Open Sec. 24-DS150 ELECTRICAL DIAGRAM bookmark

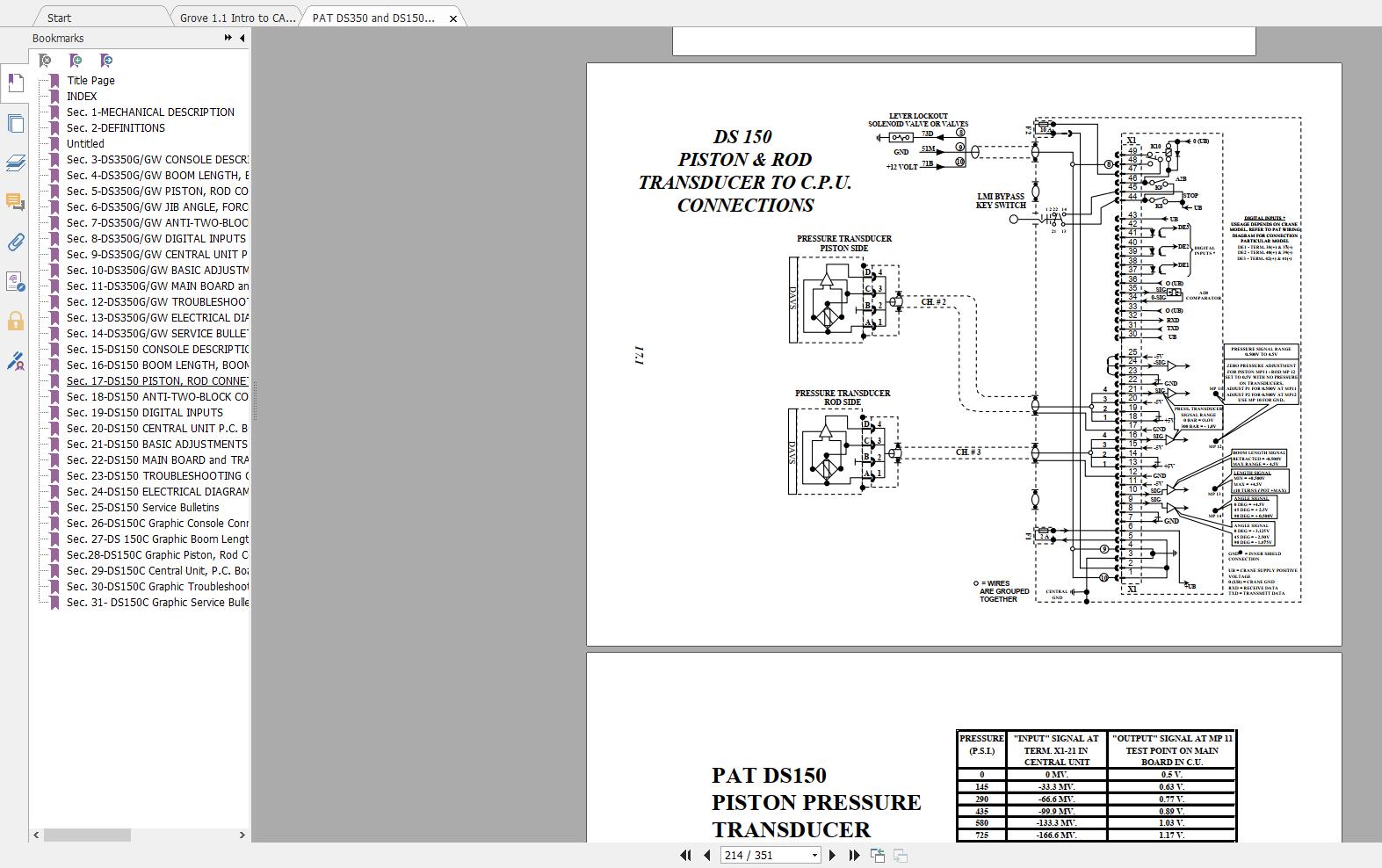[157, 492]
